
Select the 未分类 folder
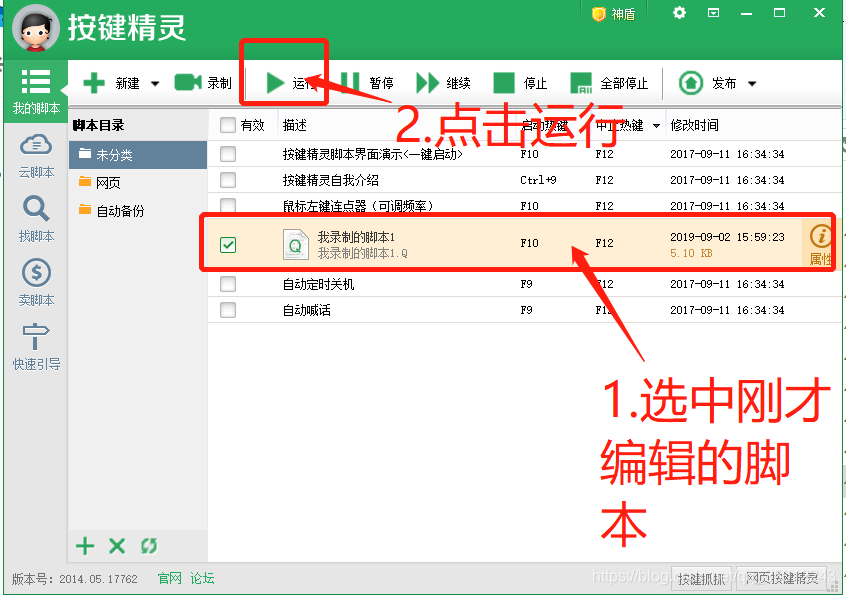click(138, 155)
